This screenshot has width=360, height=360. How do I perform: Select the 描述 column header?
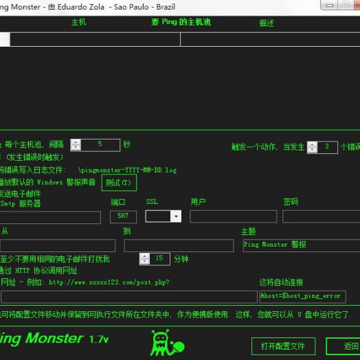267,23
